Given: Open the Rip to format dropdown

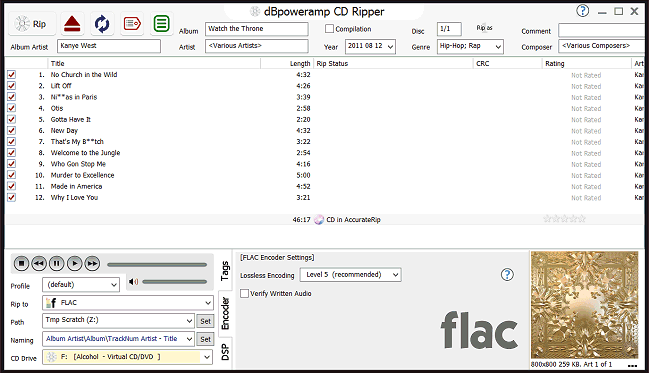Looking at the screenshot, I should tap(208, 303).
